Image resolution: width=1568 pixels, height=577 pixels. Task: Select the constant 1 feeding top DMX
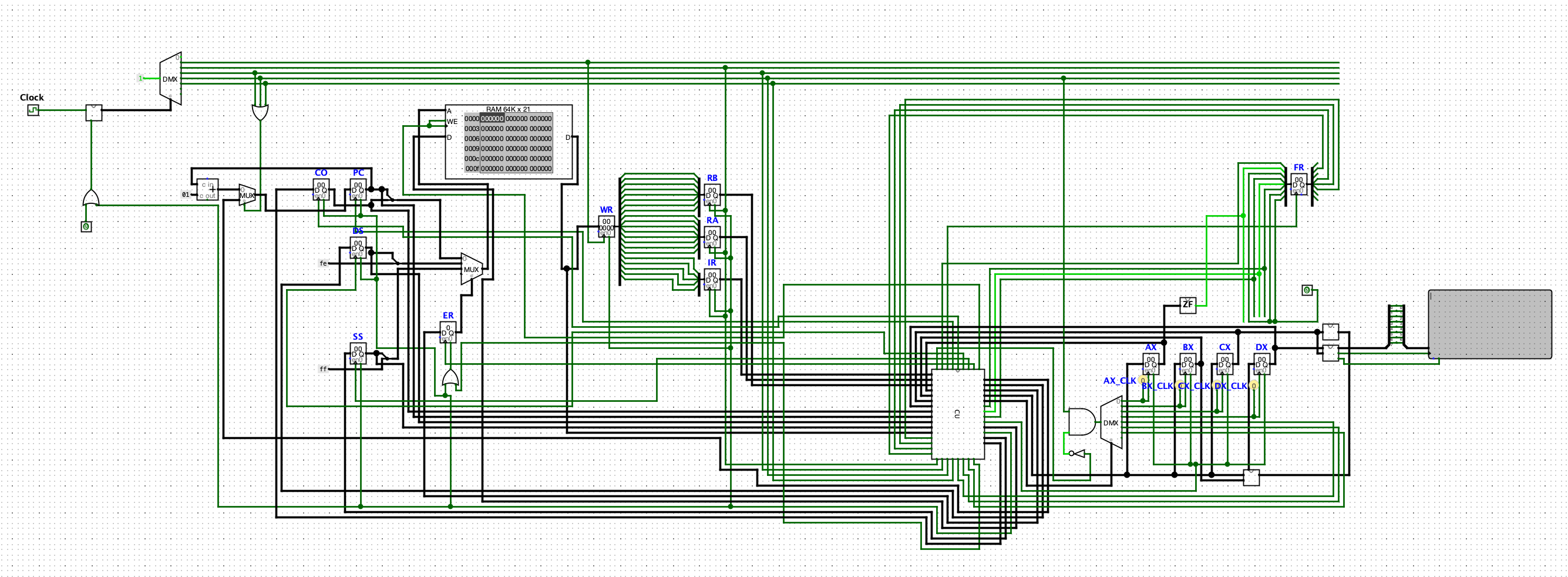pyautogui.click(x=140, y=78)
